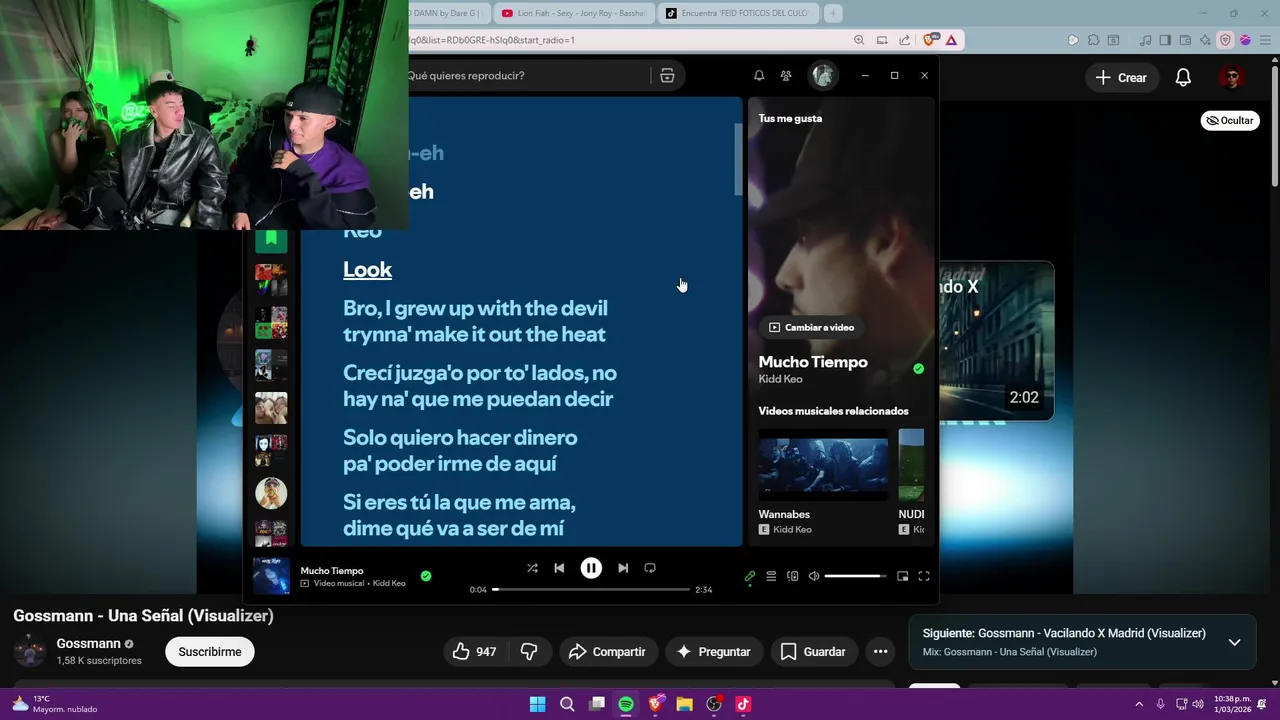Open a new browser tab
The image size is (1280, 720).
click(833, 13)
